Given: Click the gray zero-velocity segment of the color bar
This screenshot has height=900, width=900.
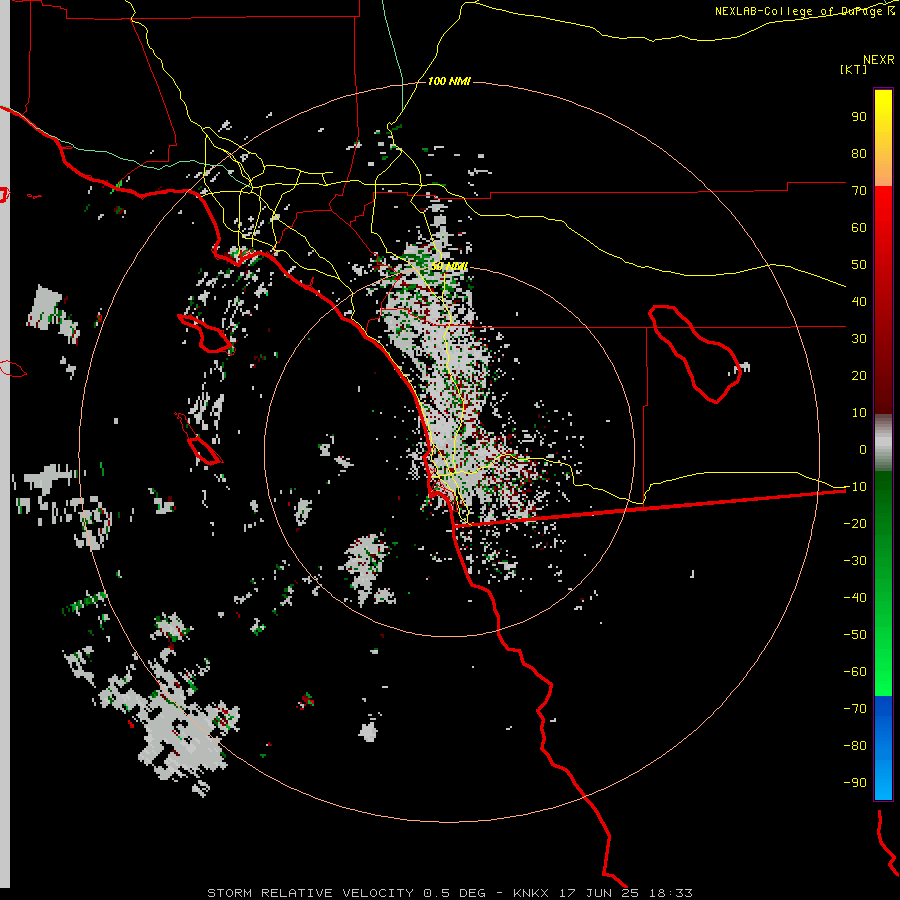Looking at the screenshot, I should 883,443.
